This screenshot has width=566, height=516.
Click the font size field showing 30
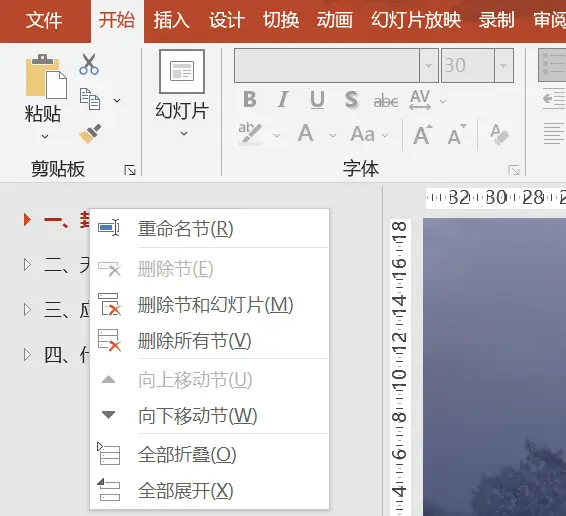point(468,66)
